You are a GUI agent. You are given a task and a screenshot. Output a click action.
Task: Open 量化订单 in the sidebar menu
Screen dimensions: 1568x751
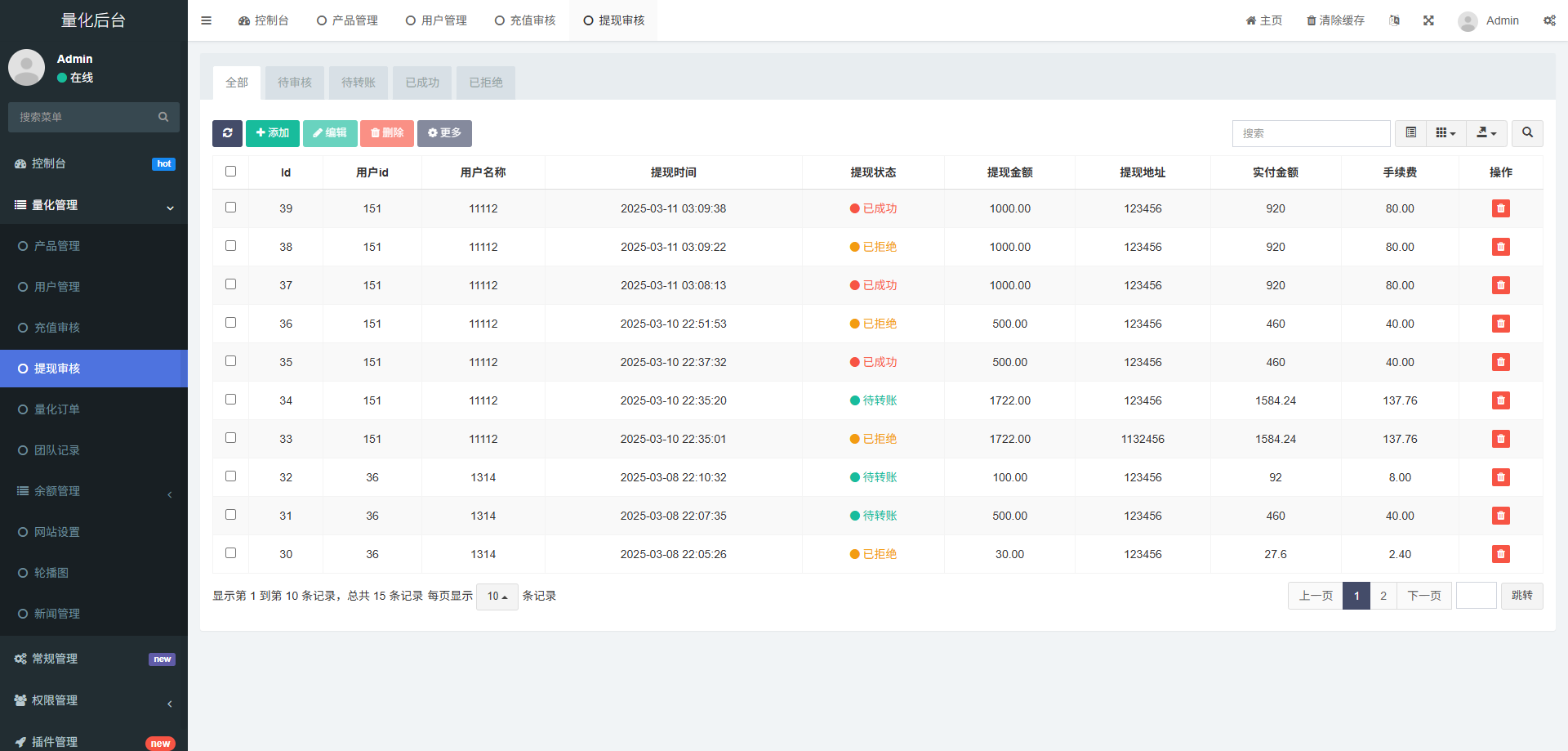[57, 409]
